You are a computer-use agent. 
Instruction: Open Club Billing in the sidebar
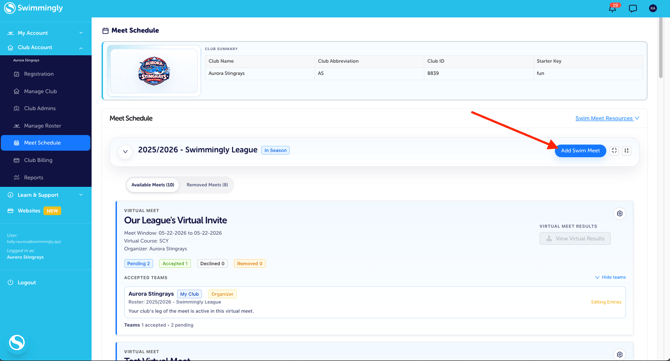(x=46, y=160)
